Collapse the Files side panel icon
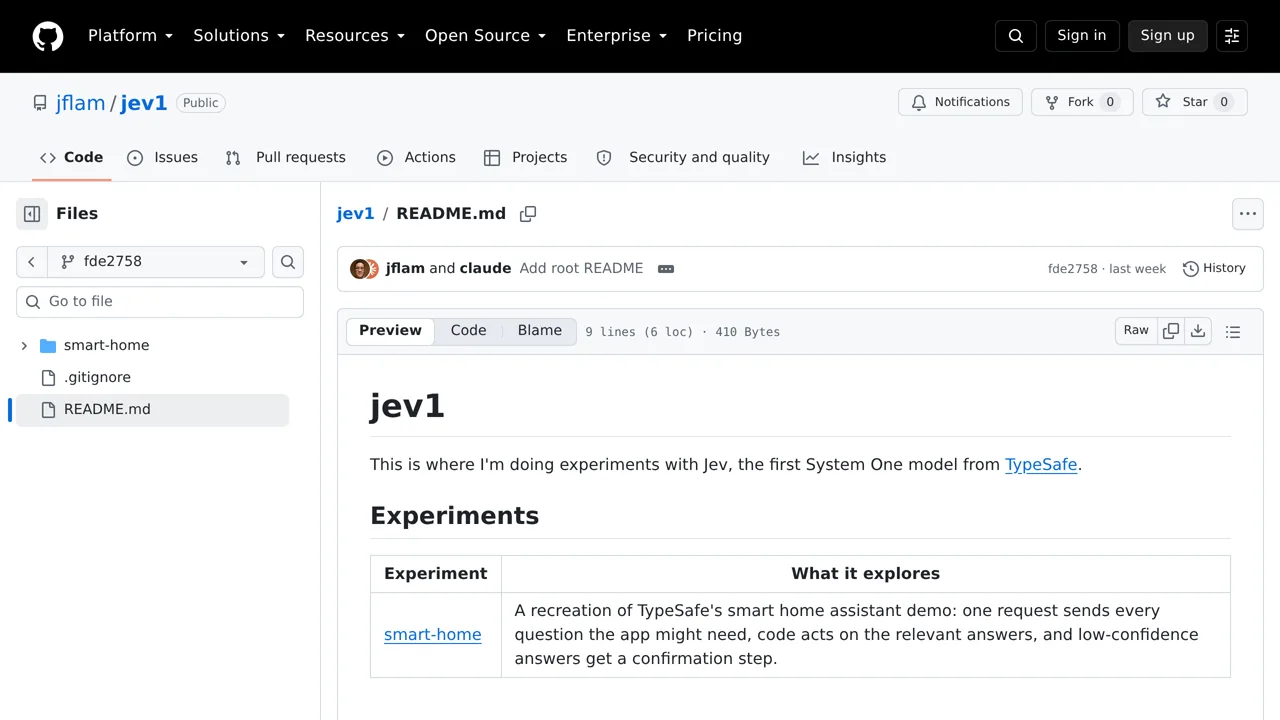This screenshot has width=1280, height=720. point(32,214)
